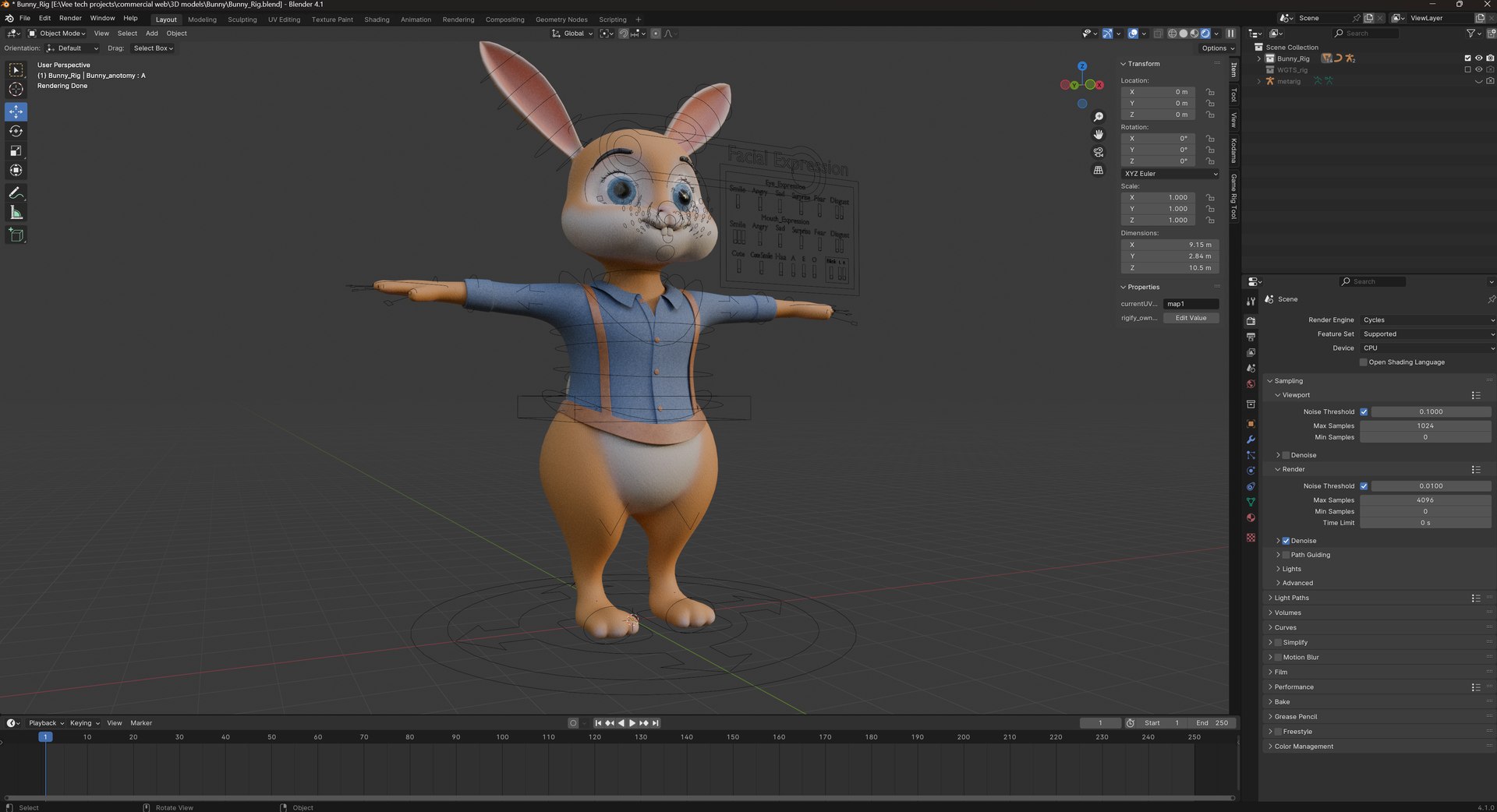Click the Edit Value button

(x=1191, y=318)
